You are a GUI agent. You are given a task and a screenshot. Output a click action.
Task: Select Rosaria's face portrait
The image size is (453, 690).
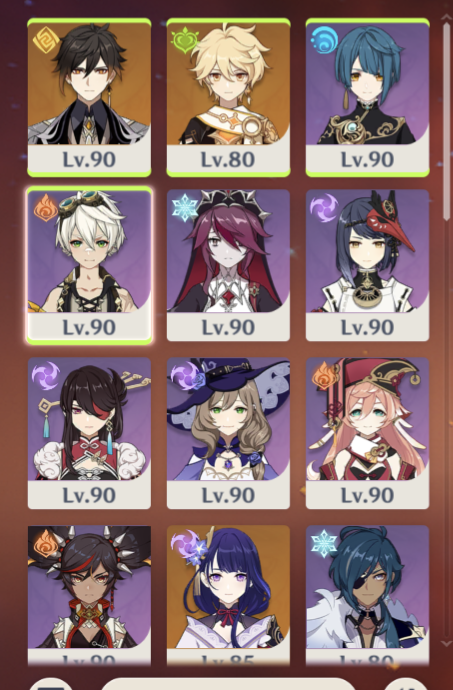pyautogui.click(x=228, y=251)
